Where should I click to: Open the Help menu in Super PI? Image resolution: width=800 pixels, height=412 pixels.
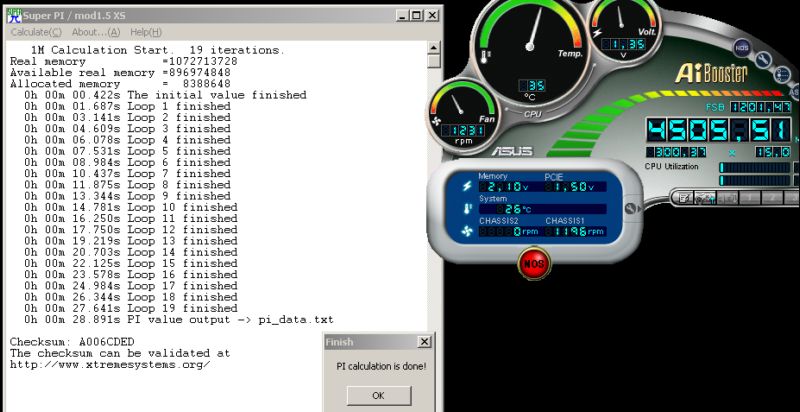coord(146,32)
